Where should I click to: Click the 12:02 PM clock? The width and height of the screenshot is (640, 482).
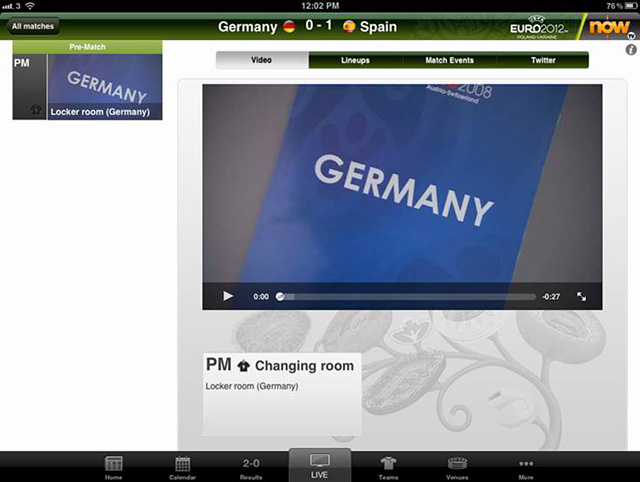pos(320,6)
